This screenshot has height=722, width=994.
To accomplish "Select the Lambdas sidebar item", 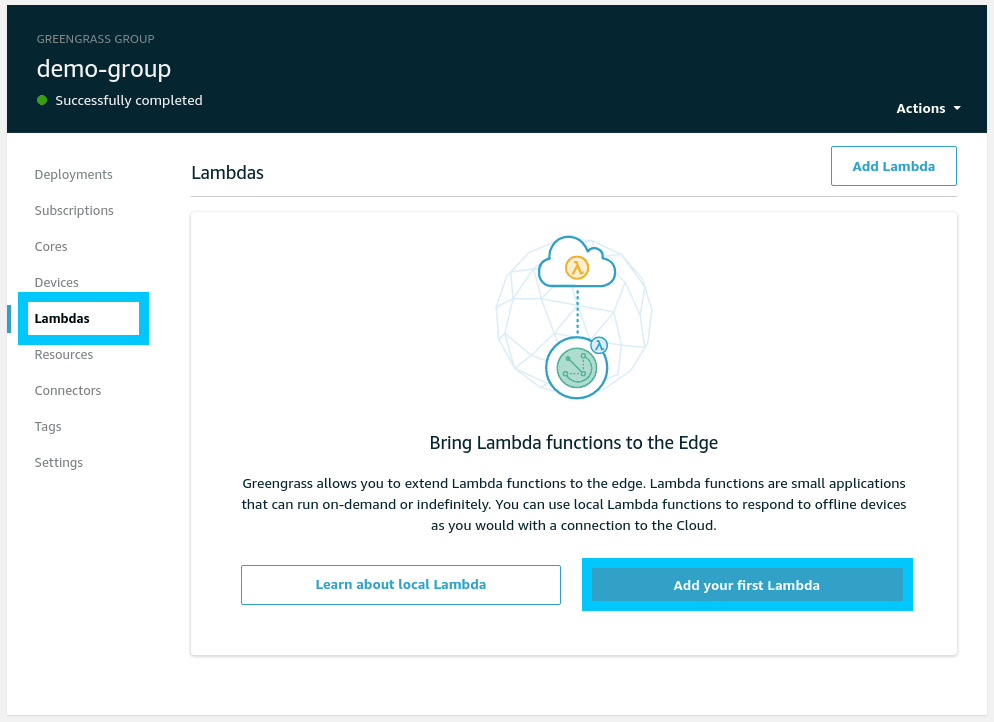I will click(x=62, y=318).
